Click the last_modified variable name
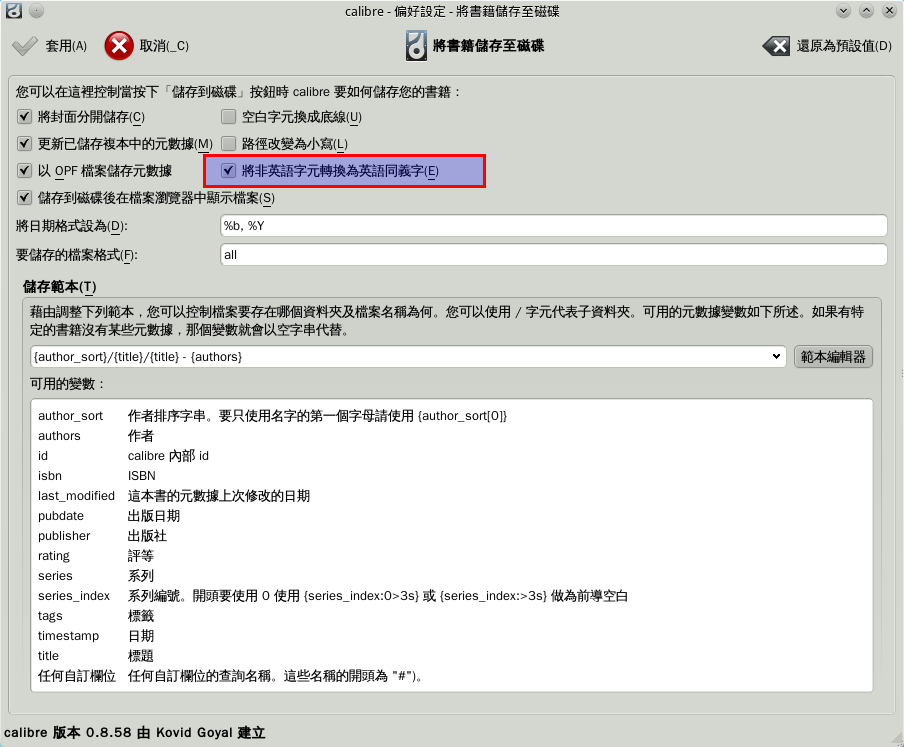904x747 pixels. click(76, 496)
